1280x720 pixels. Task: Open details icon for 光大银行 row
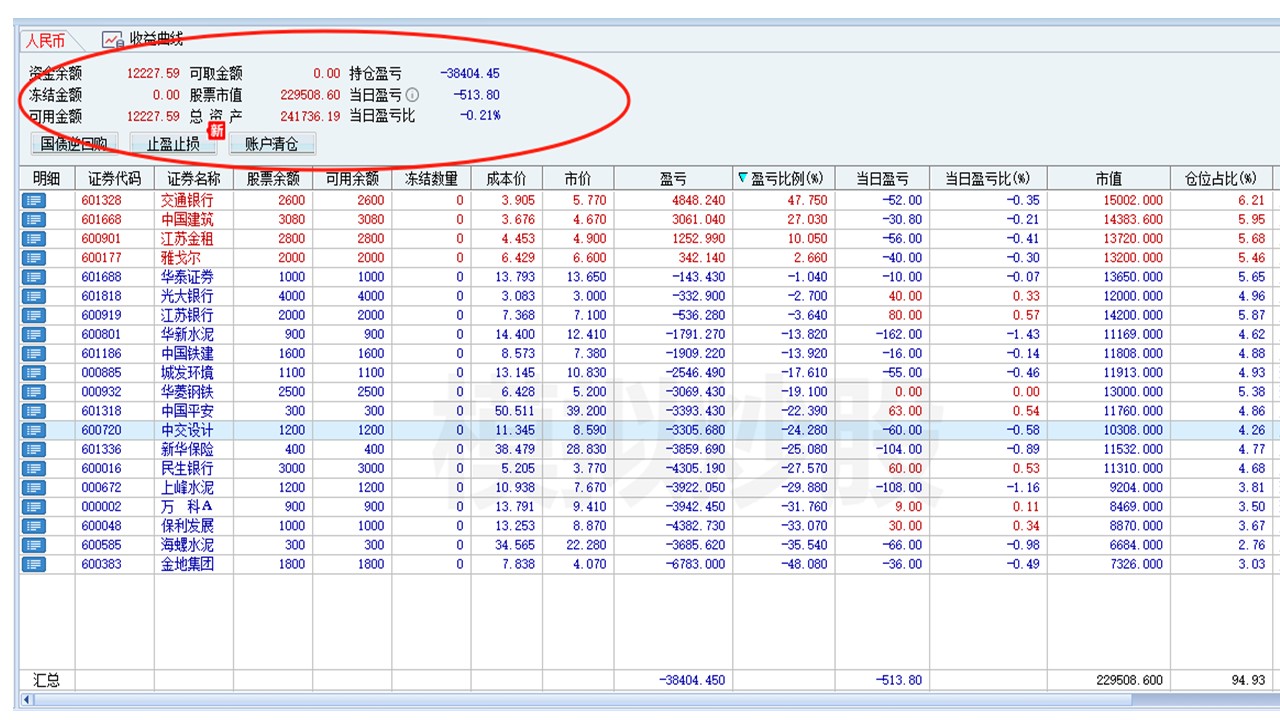[34, 296]
